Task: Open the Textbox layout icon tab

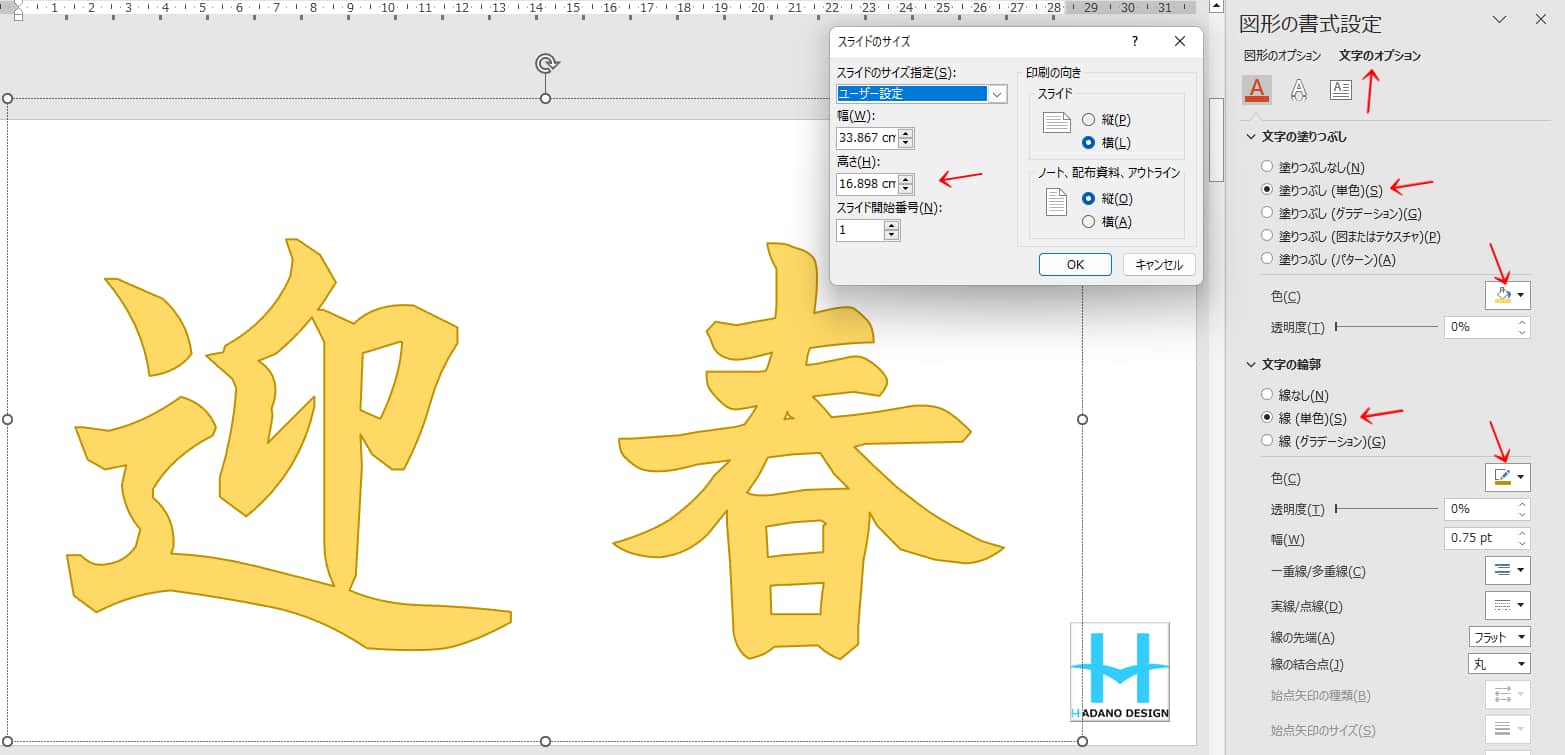Action: (1340, 90)
